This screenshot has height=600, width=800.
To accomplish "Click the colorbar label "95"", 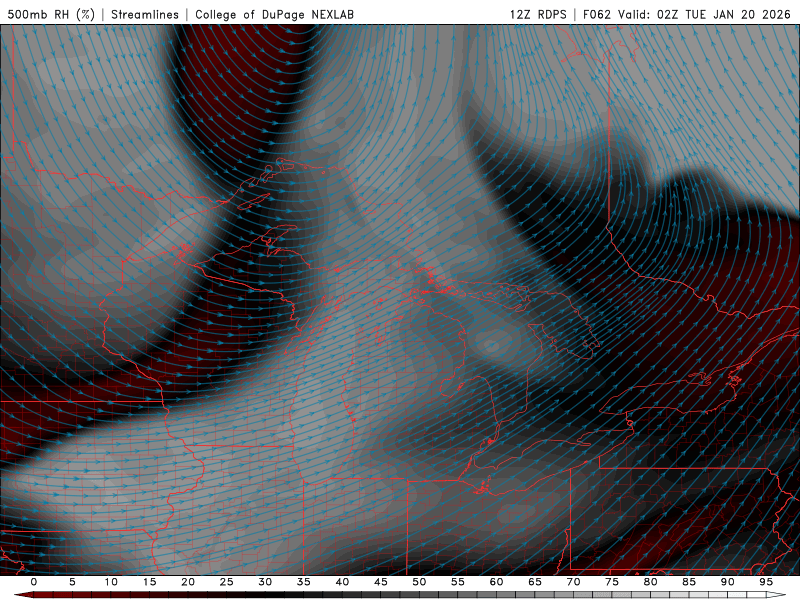I will tap(766, 582).
